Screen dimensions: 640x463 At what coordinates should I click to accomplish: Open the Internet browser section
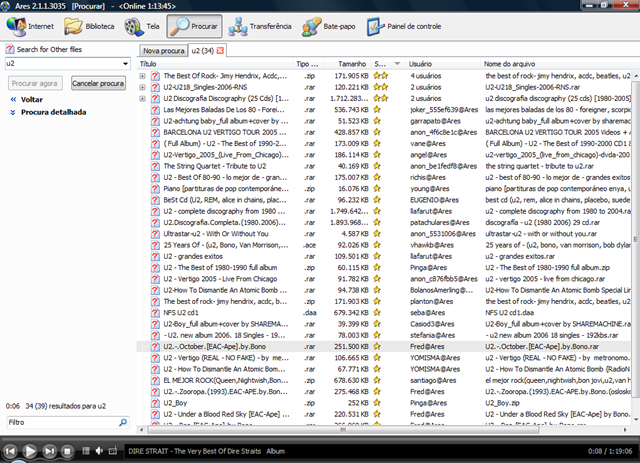[30, 27]
